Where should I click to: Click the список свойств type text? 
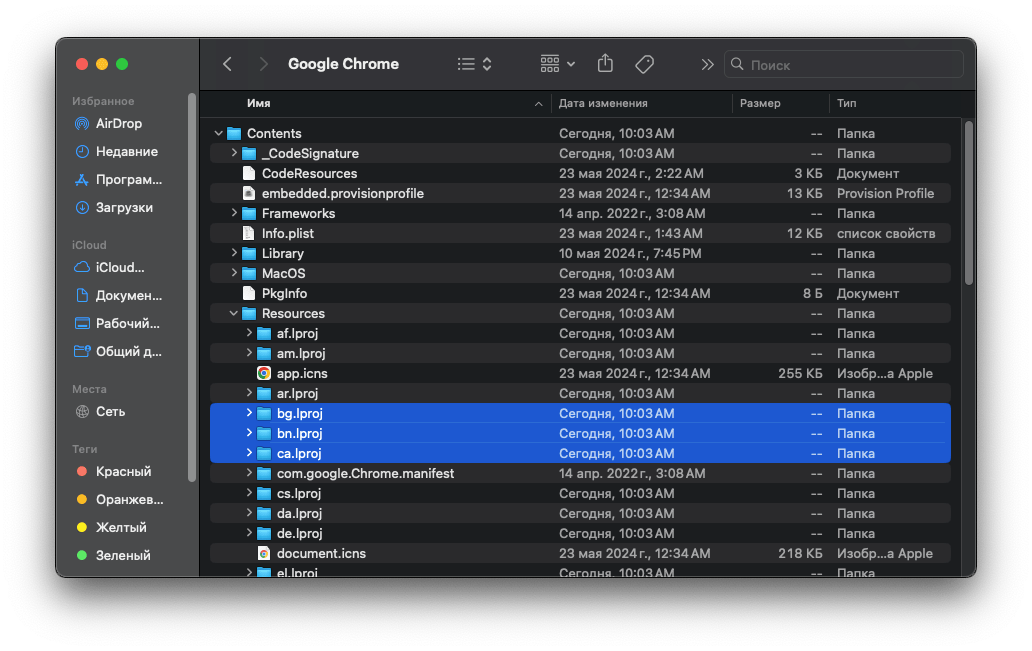(886, 234)
